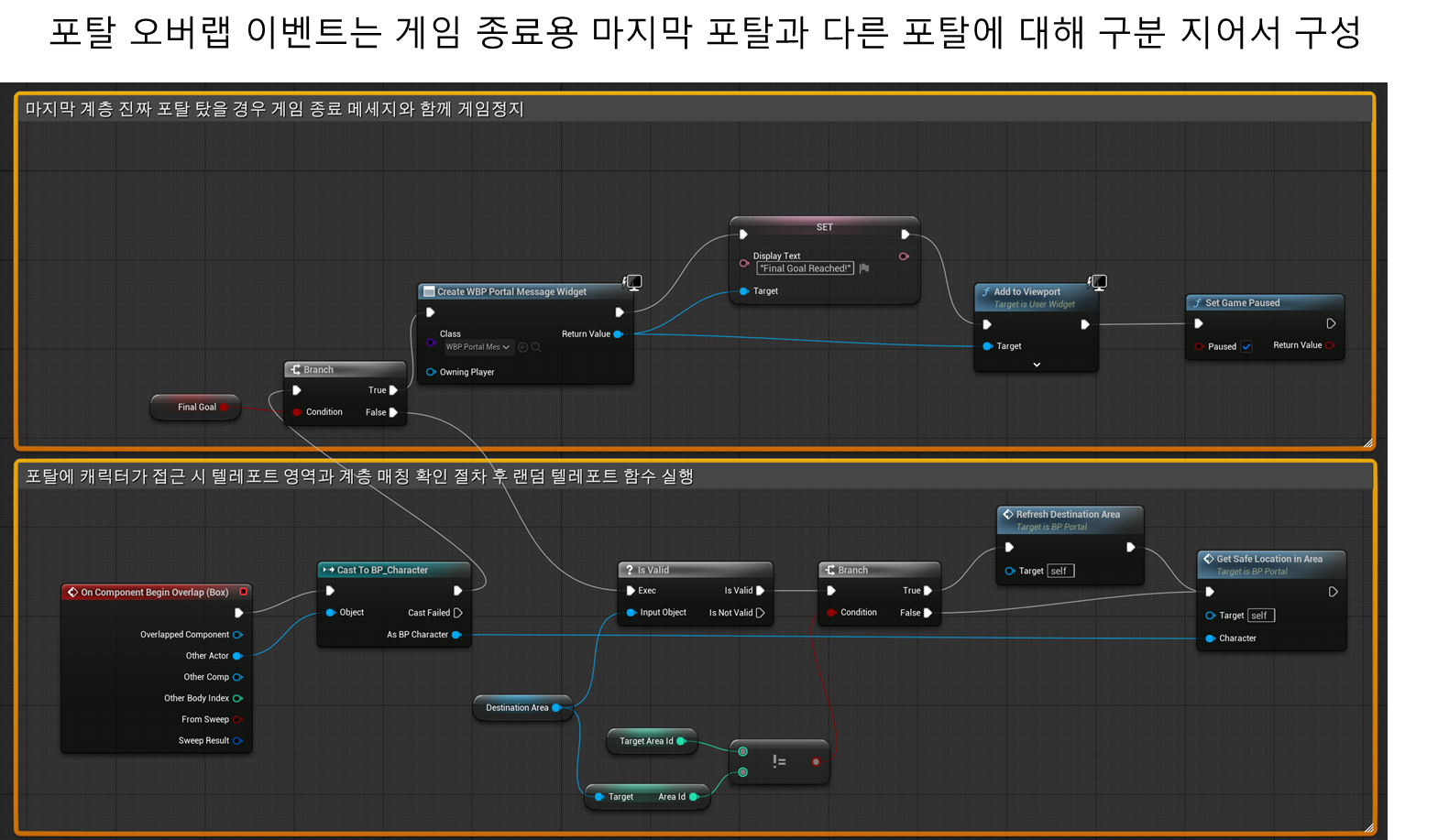Click the Branch icon on the node after Is Valid
The height and width of the screenshot is (840, 1438).
pos(830,570)
